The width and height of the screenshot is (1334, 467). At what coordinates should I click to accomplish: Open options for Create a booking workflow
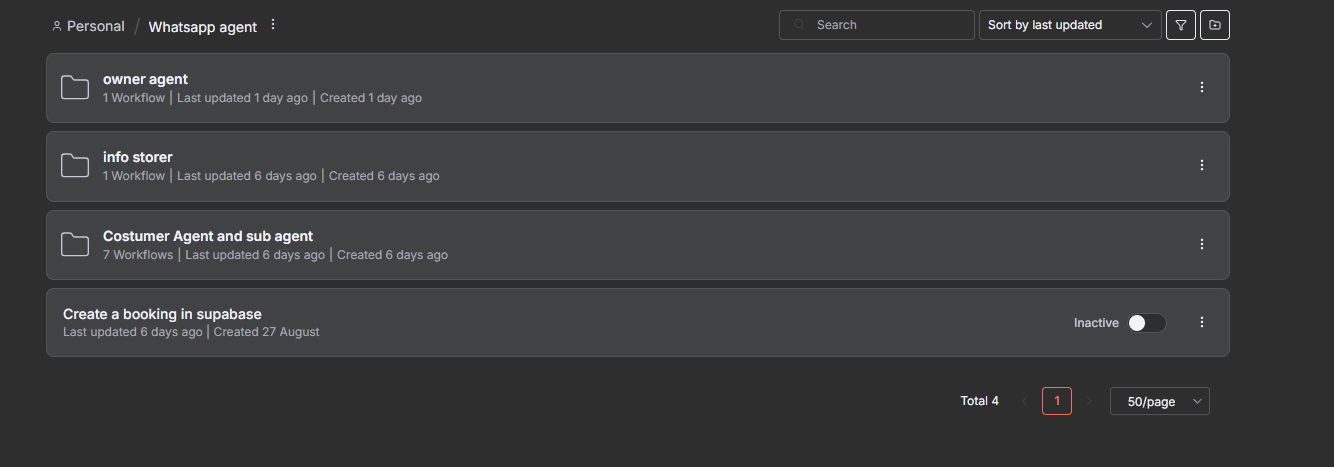[1202, 322]
